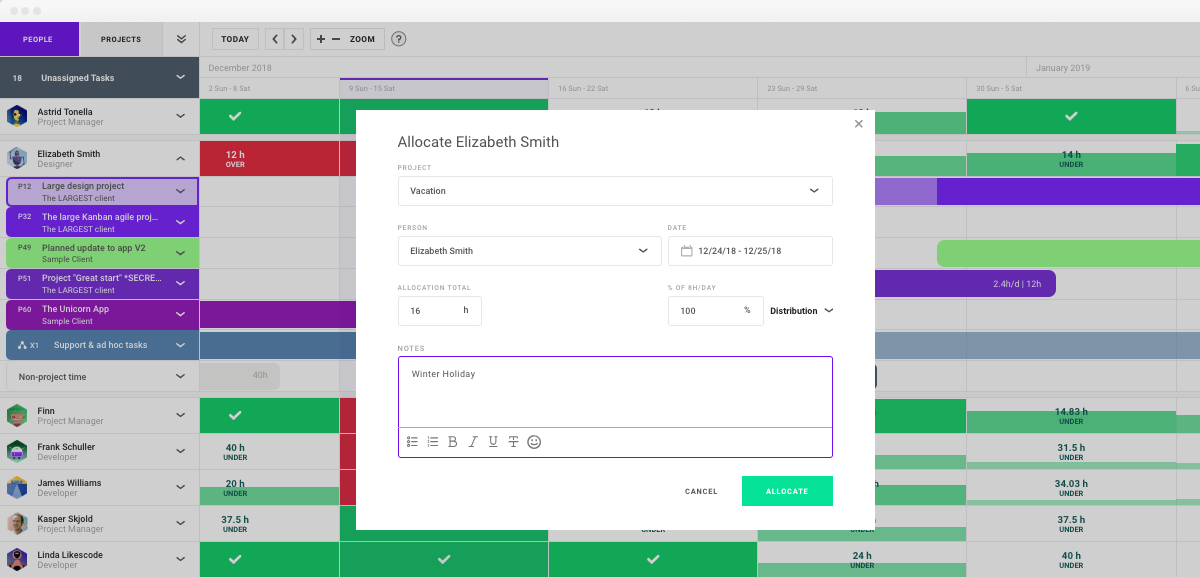Click the 9 Sun - 15 Sat week header
Screen dimensions: 1200x577
click(444, 88)
